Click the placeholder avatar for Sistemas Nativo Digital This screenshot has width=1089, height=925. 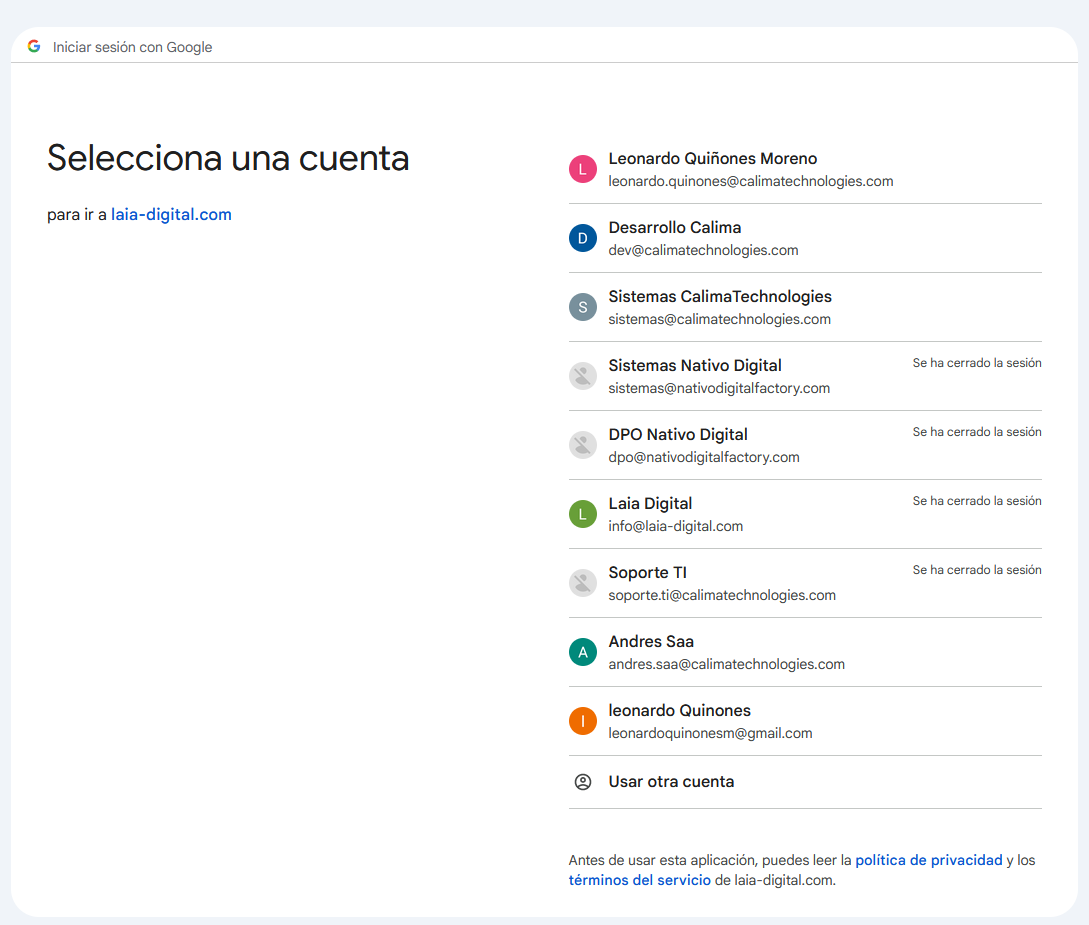(583, 376)
